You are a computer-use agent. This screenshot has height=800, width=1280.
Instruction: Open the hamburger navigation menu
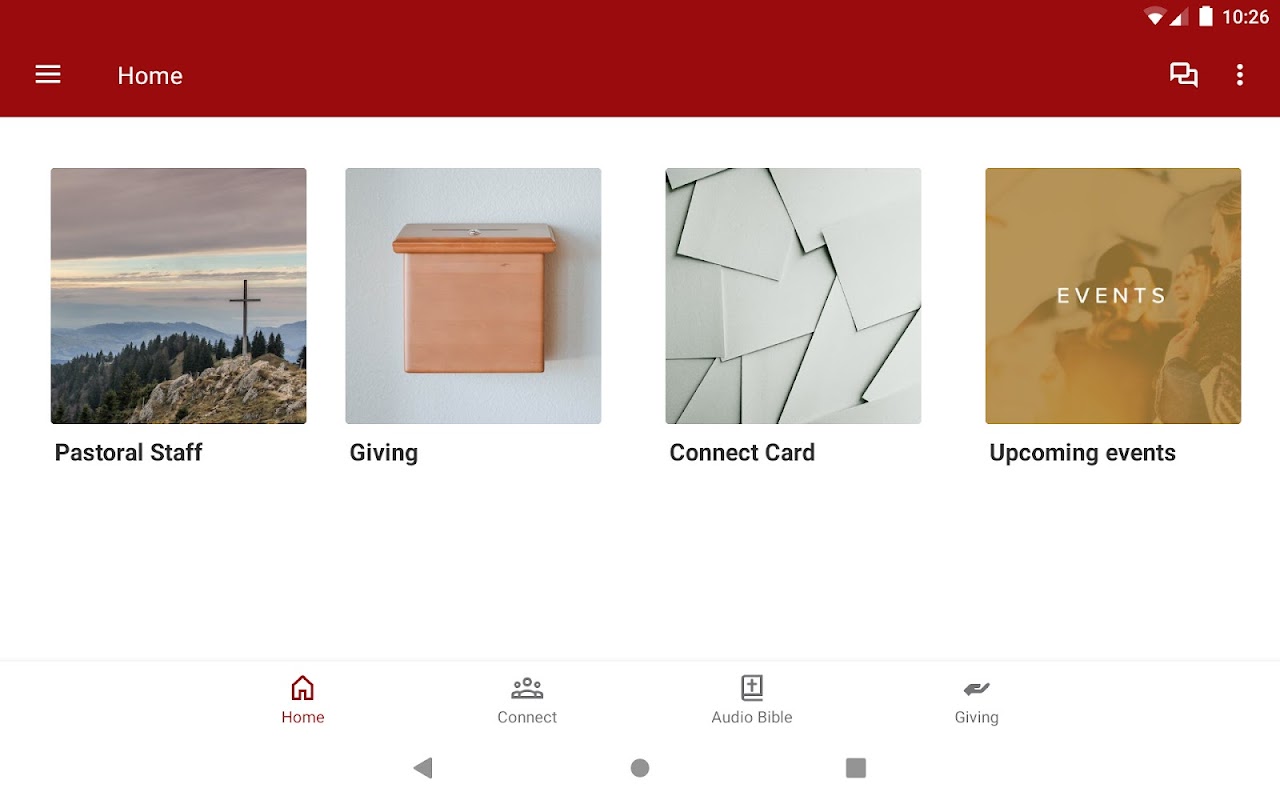pyautogui.click(x=48, y=75)
